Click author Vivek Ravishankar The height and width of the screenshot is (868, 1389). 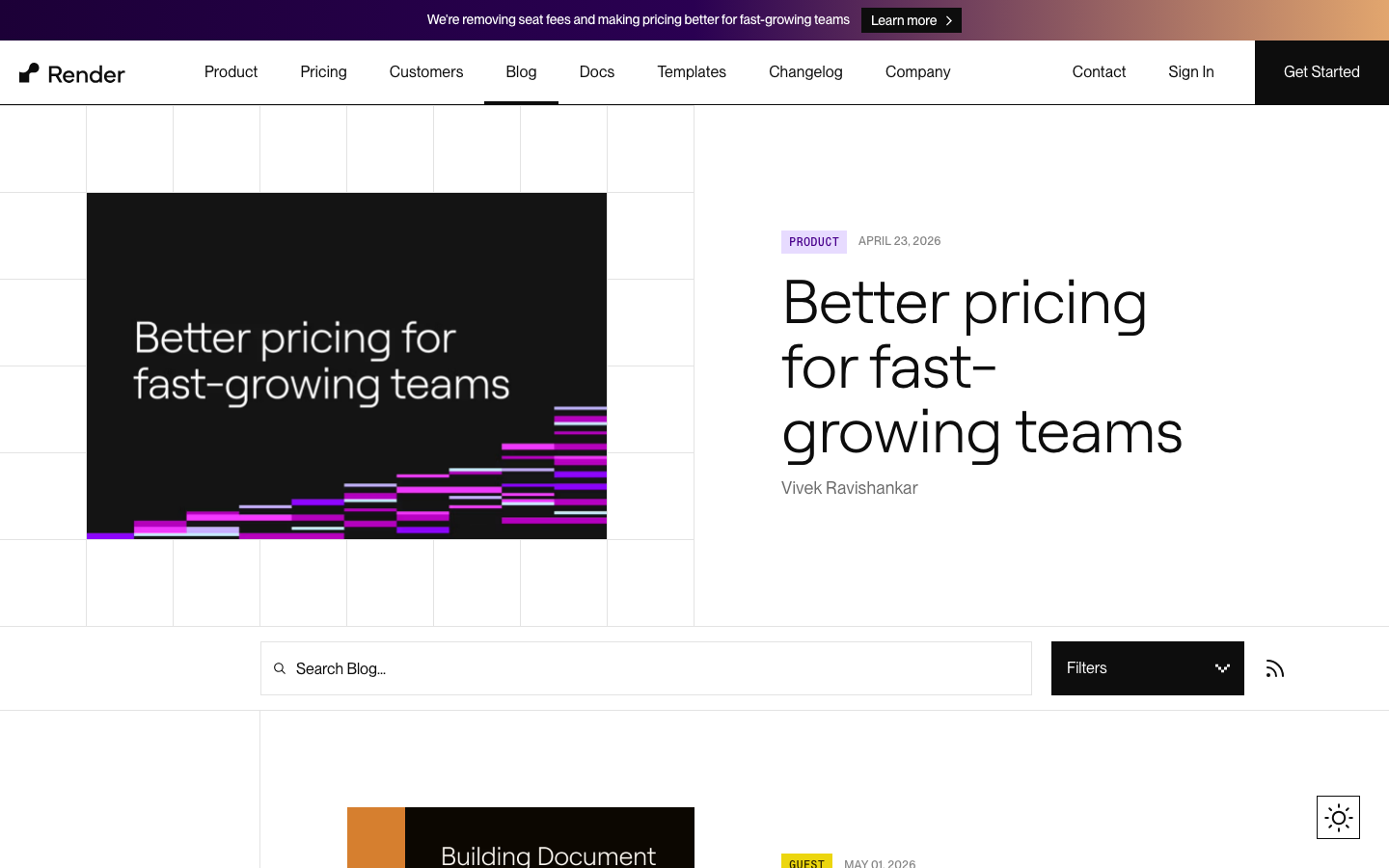coord(850,488)
